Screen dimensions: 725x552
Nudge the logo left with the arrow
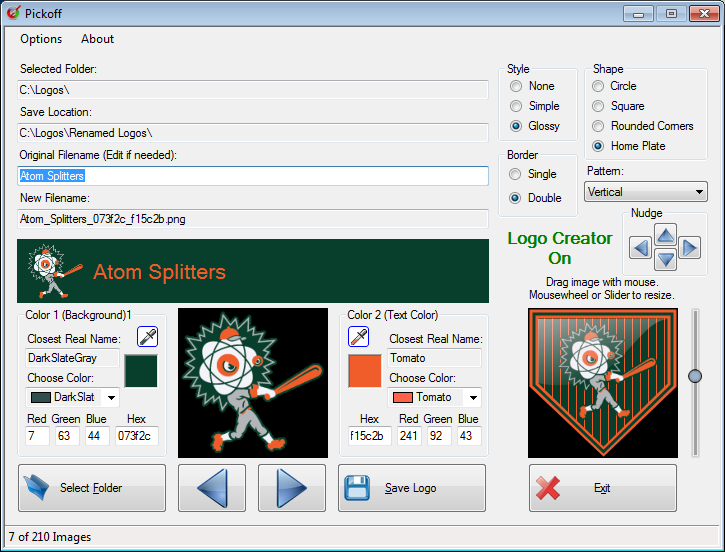click(x=641, y=248)
